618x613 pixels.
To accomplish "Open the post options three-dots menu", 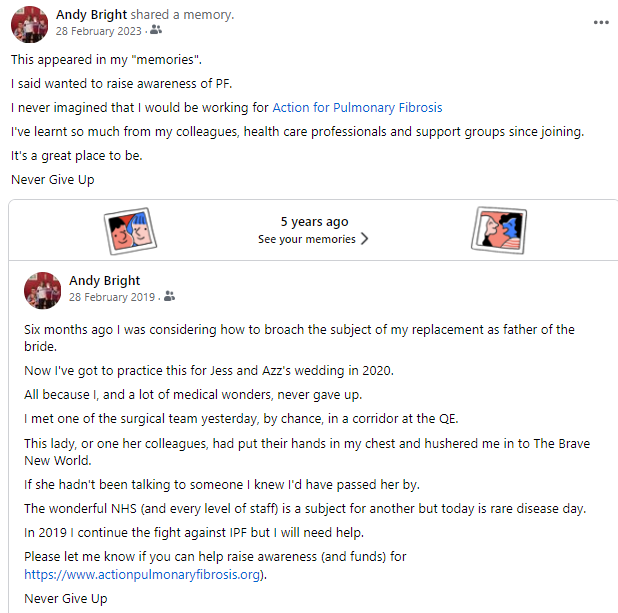I will click(x=600, y=22).
